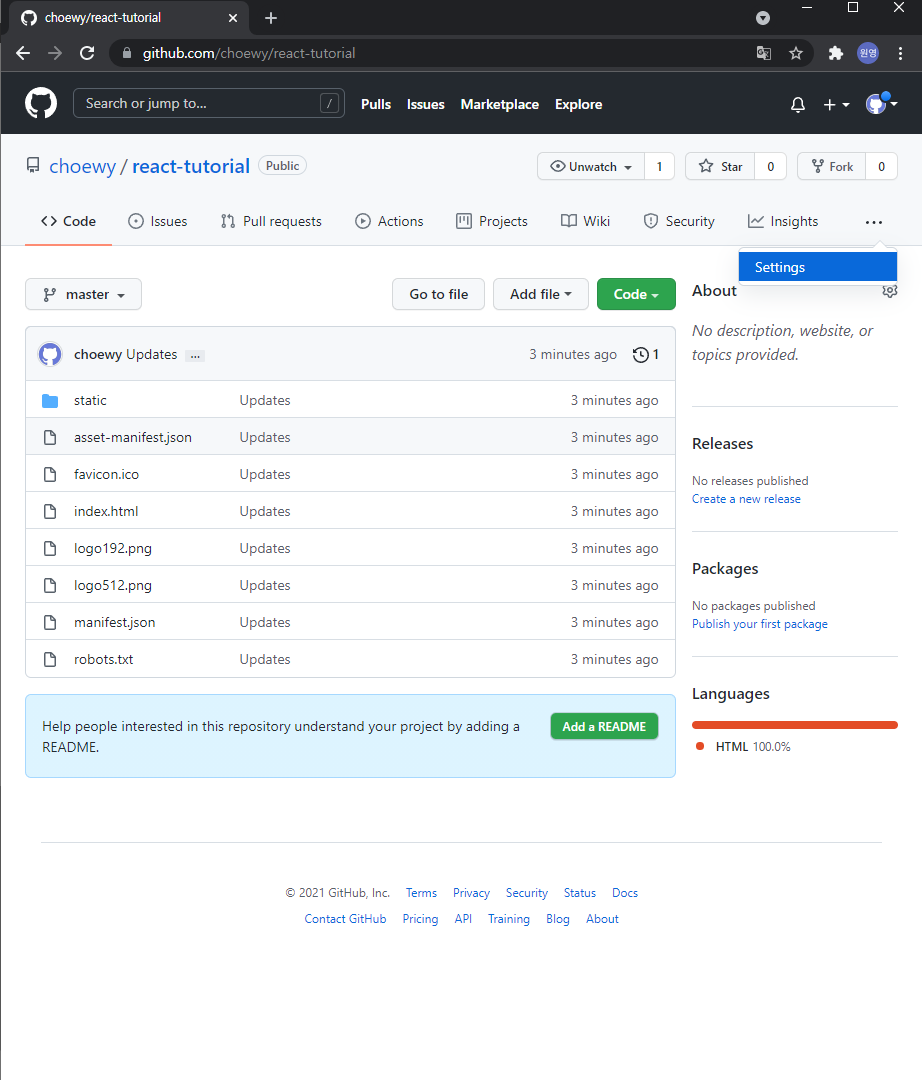The height and width of the screenshot is (1080, 922).
Task: Open the static folder icon
Action: (x=50, y=400)
